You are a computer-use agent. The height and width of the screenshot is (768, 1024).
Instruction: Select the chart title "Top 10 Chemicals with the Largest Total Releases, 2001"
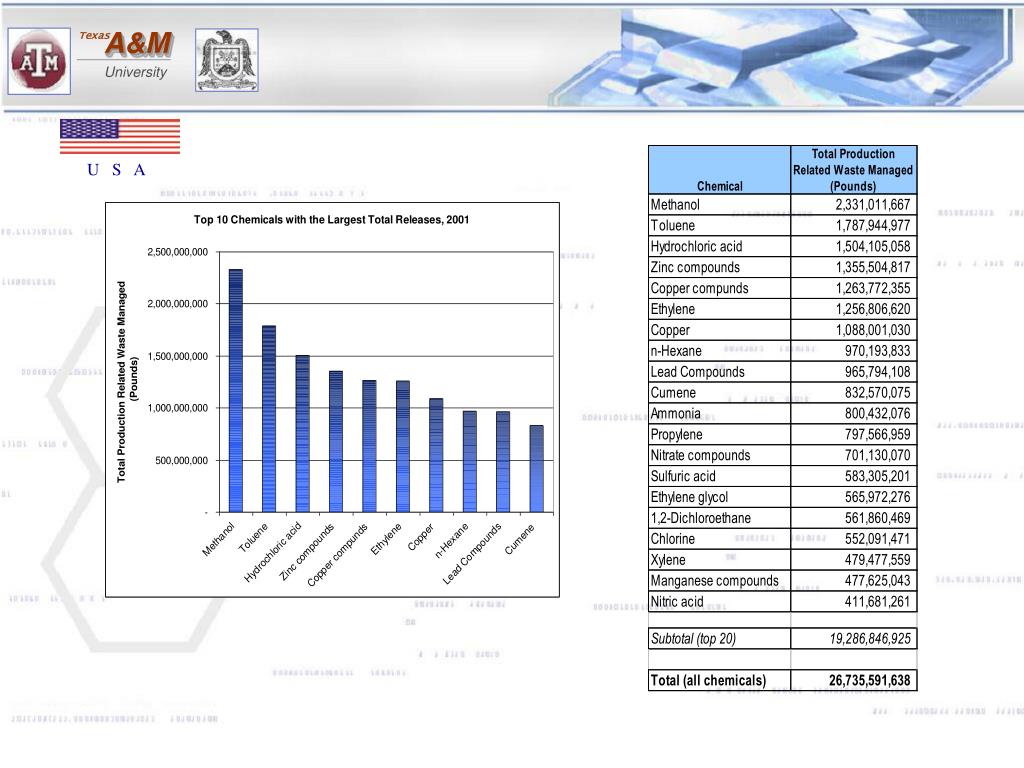tap(332, 219)
